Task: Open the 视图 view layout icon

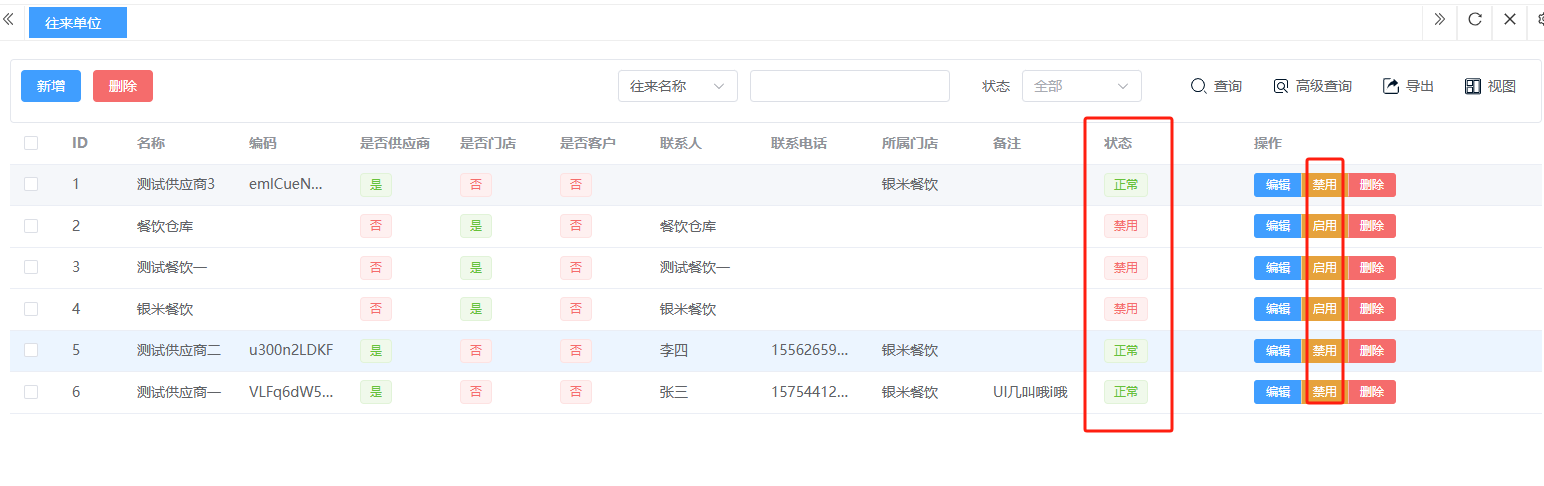Action: [x=1472, y=86]
